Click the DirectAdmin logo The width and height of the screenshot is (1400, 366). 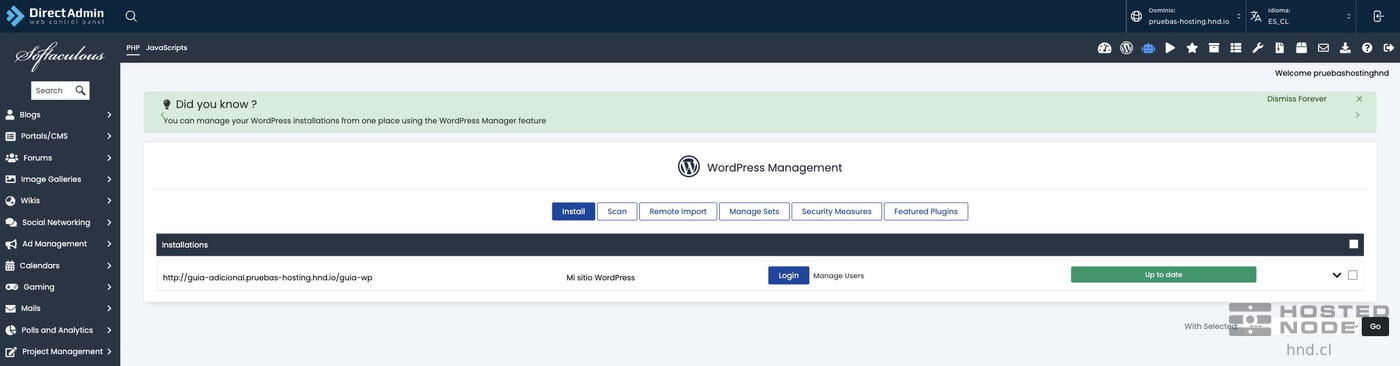[x=55, y=16]
